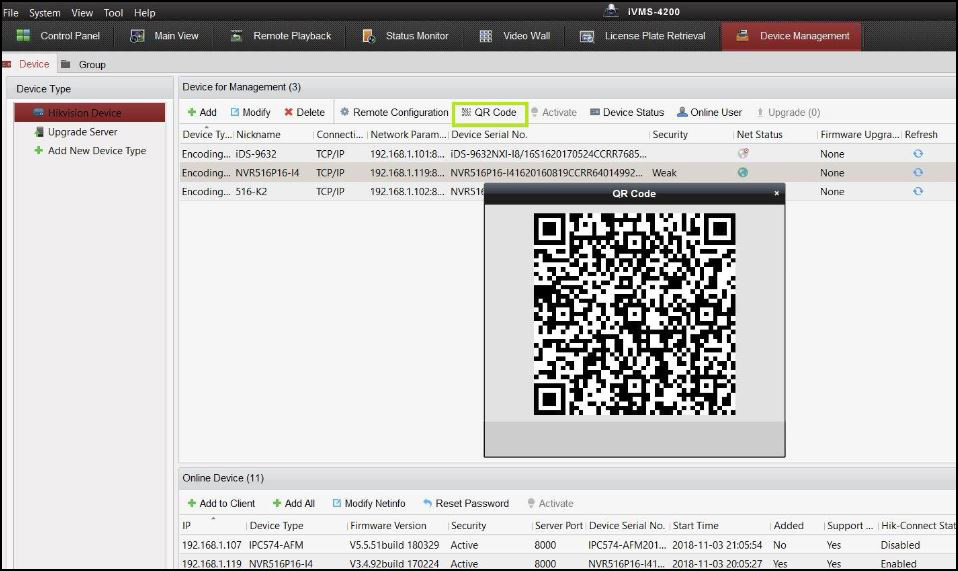Click the License Plate Retrieval icon
The height and width of the screenshot is (571, 958).
click(587, 37)
